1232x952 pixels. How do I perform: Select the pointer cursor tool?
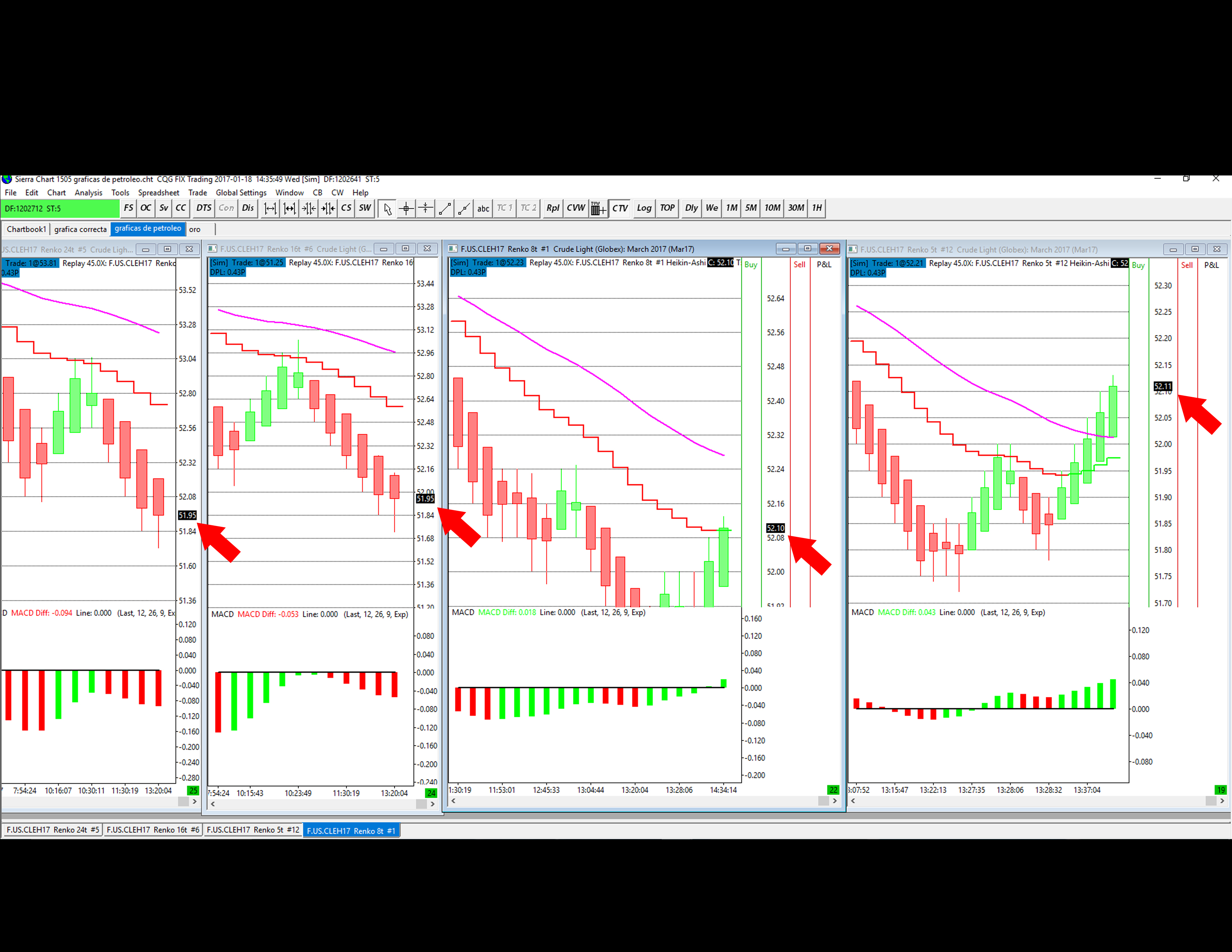[x=387, y=208]
